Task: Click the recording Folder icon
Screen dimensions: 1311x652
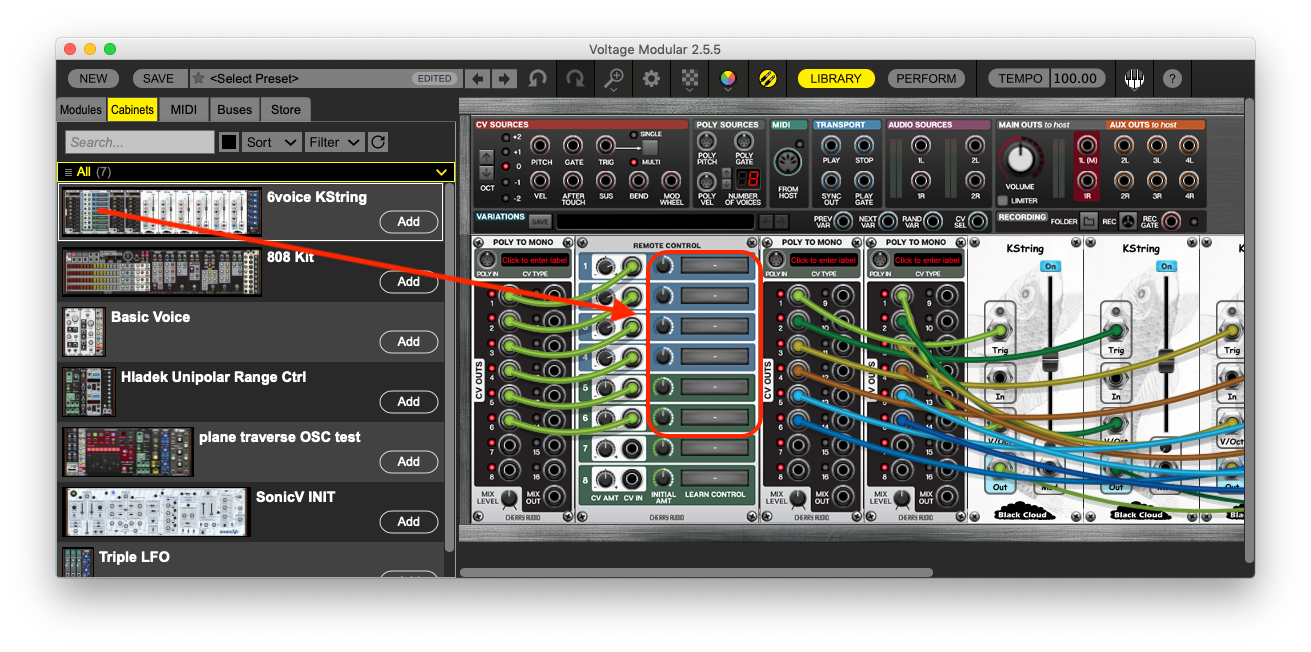Action: (x=1089, y=221)
